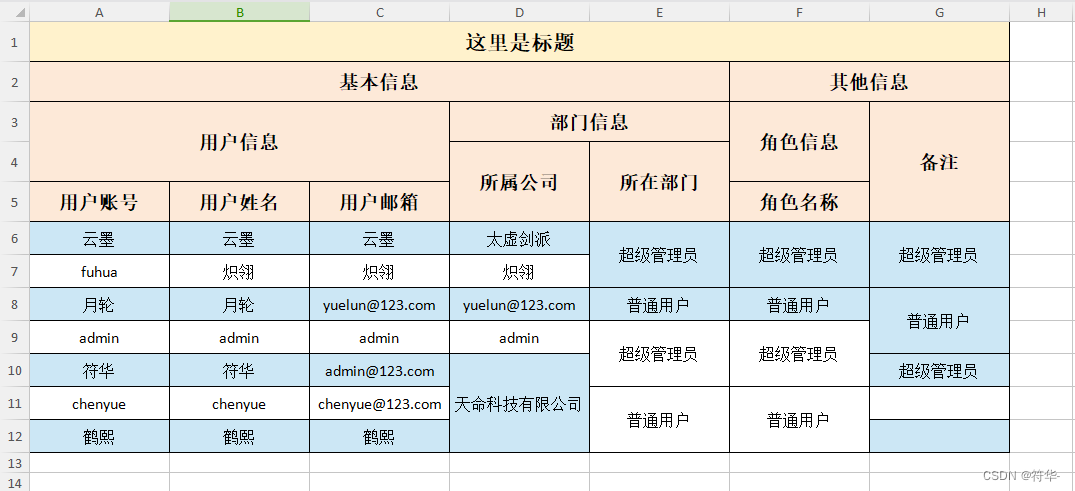
Task: Select 普通用户 in row 8, 角色名称 column
Action: click(x=799, y=304)
